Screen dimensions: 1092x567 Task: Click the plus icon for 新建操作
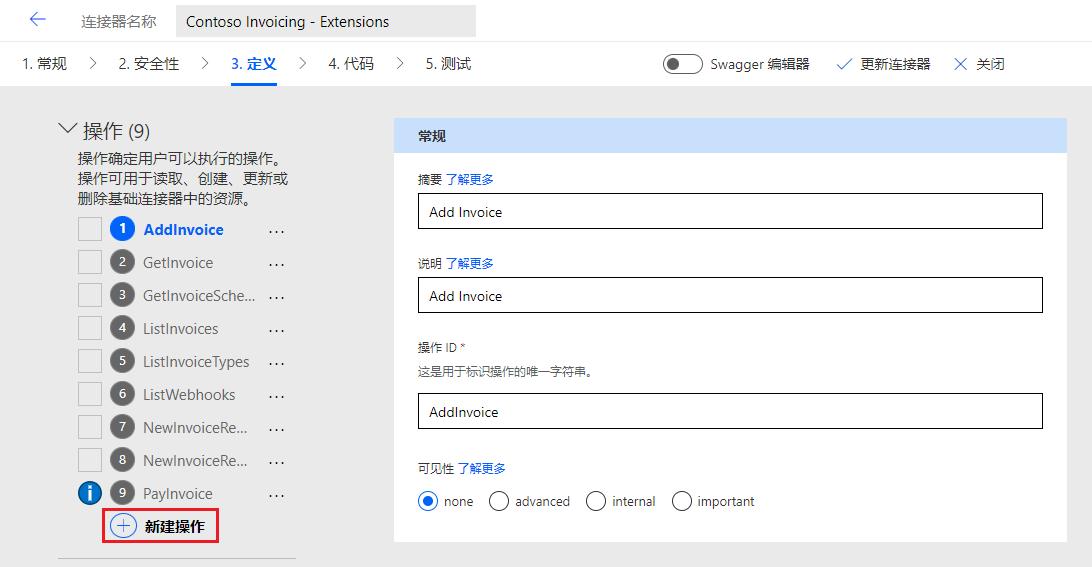(123, 526)
